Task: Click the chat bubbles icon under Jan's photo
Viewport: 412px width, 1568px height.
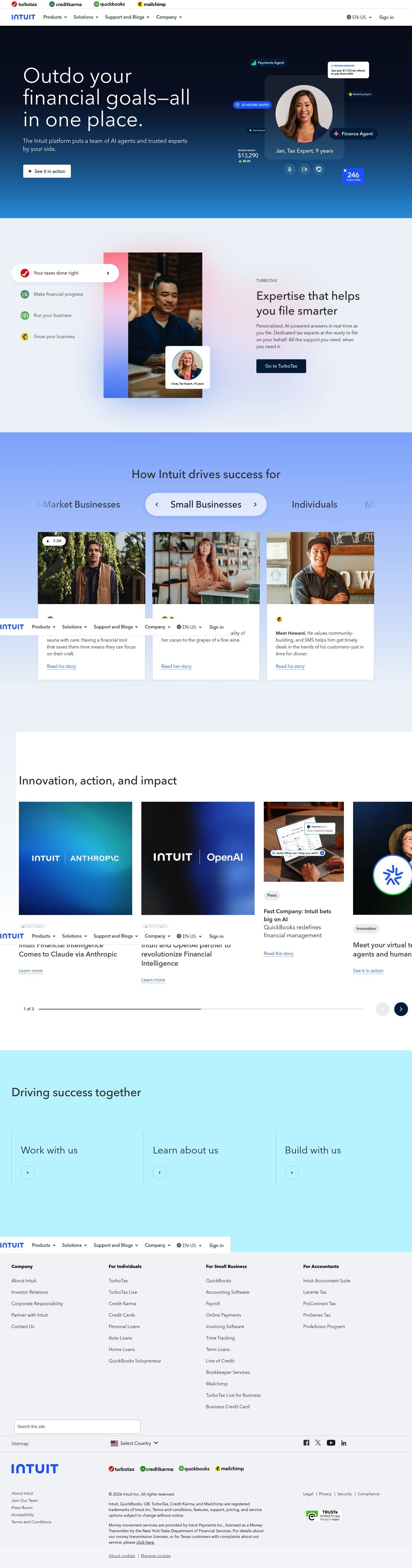Action: pyautogui.click(x=319, y=169)
